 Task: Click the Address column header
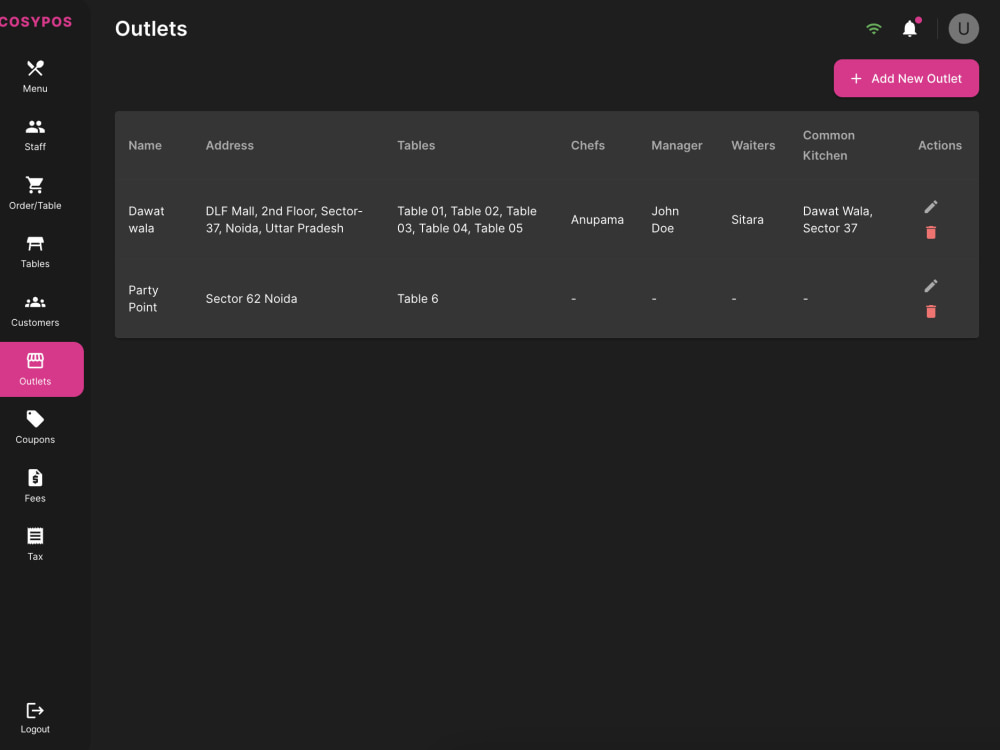(x=230, y=145)
